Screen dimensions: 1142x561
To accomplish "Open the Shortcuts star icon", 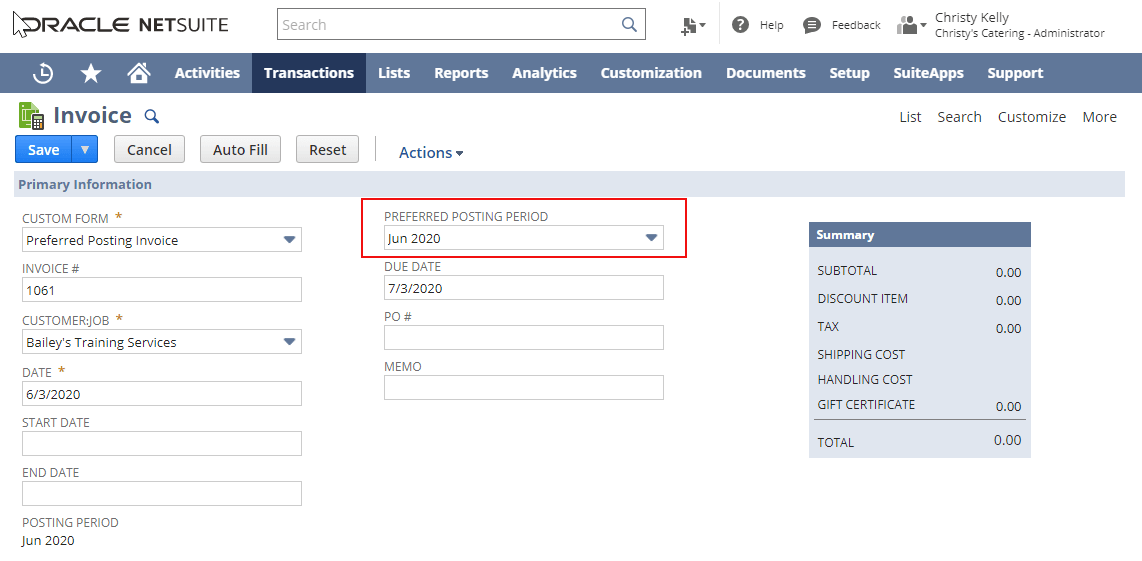I will coord(91,73).
